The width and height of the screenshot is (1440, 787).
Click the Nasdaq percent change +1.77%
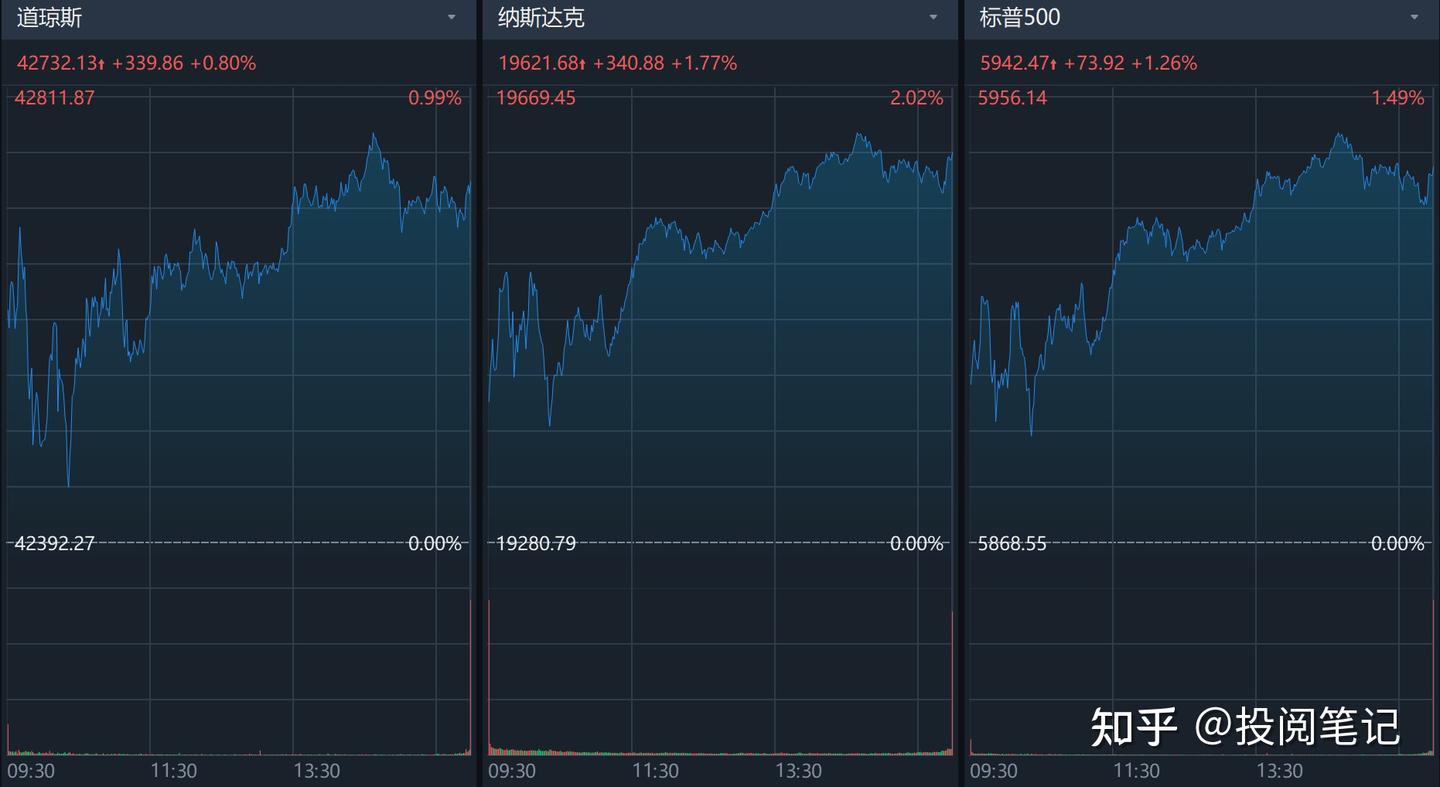pos(703,63)
